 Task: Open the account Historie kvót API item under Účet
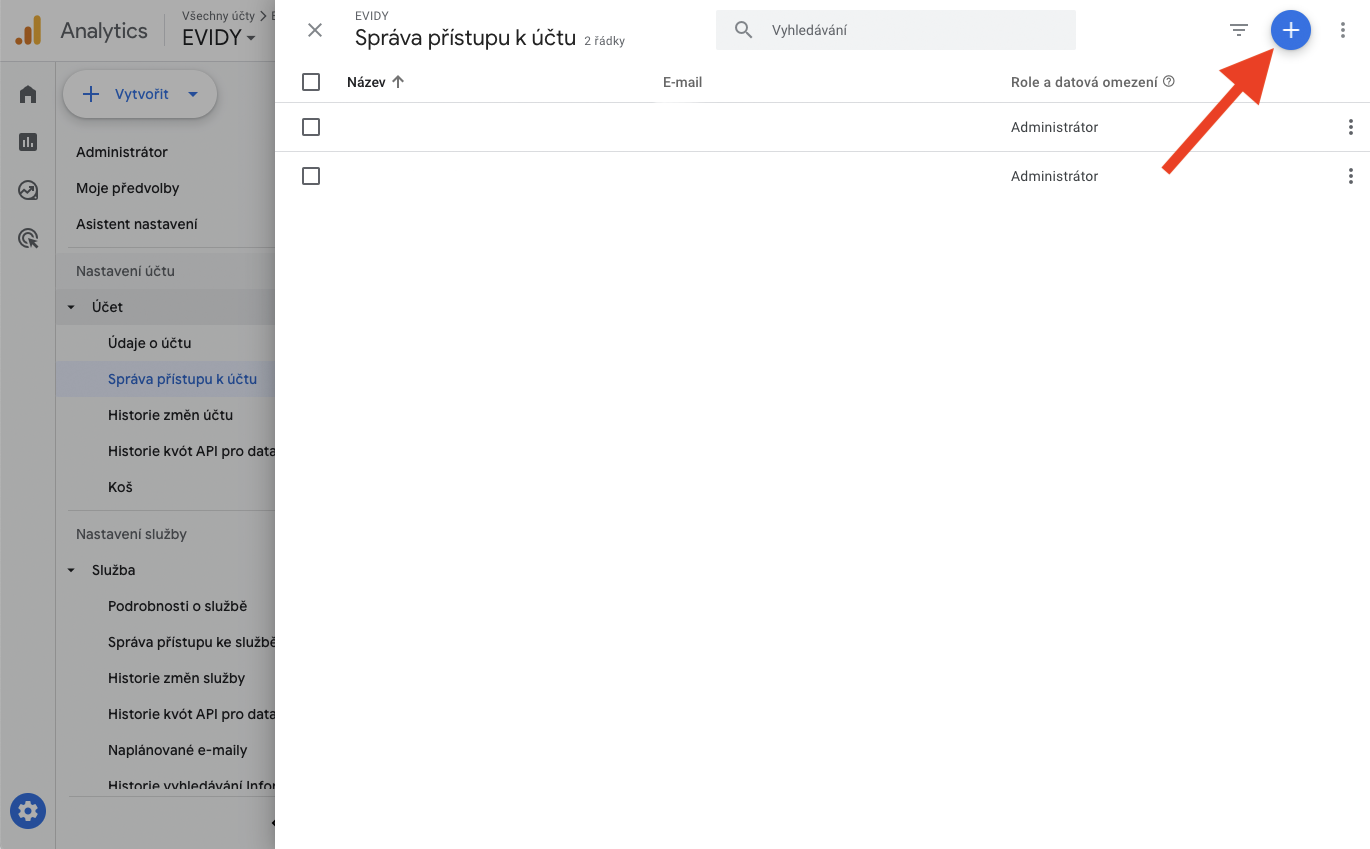coord(191,451)
